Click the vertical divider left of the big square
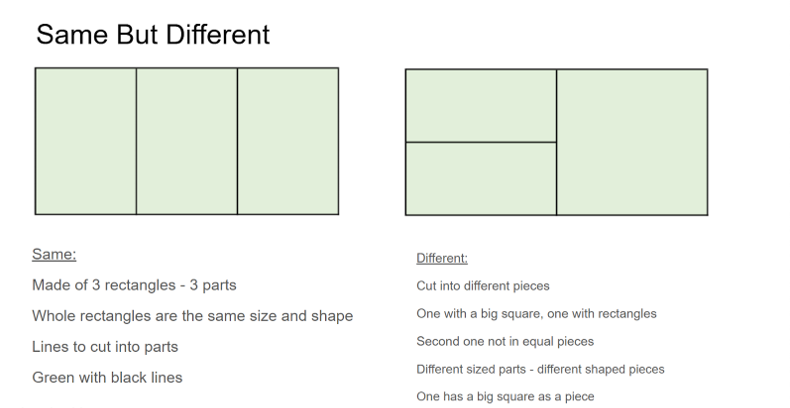 [x=557, y=142]
